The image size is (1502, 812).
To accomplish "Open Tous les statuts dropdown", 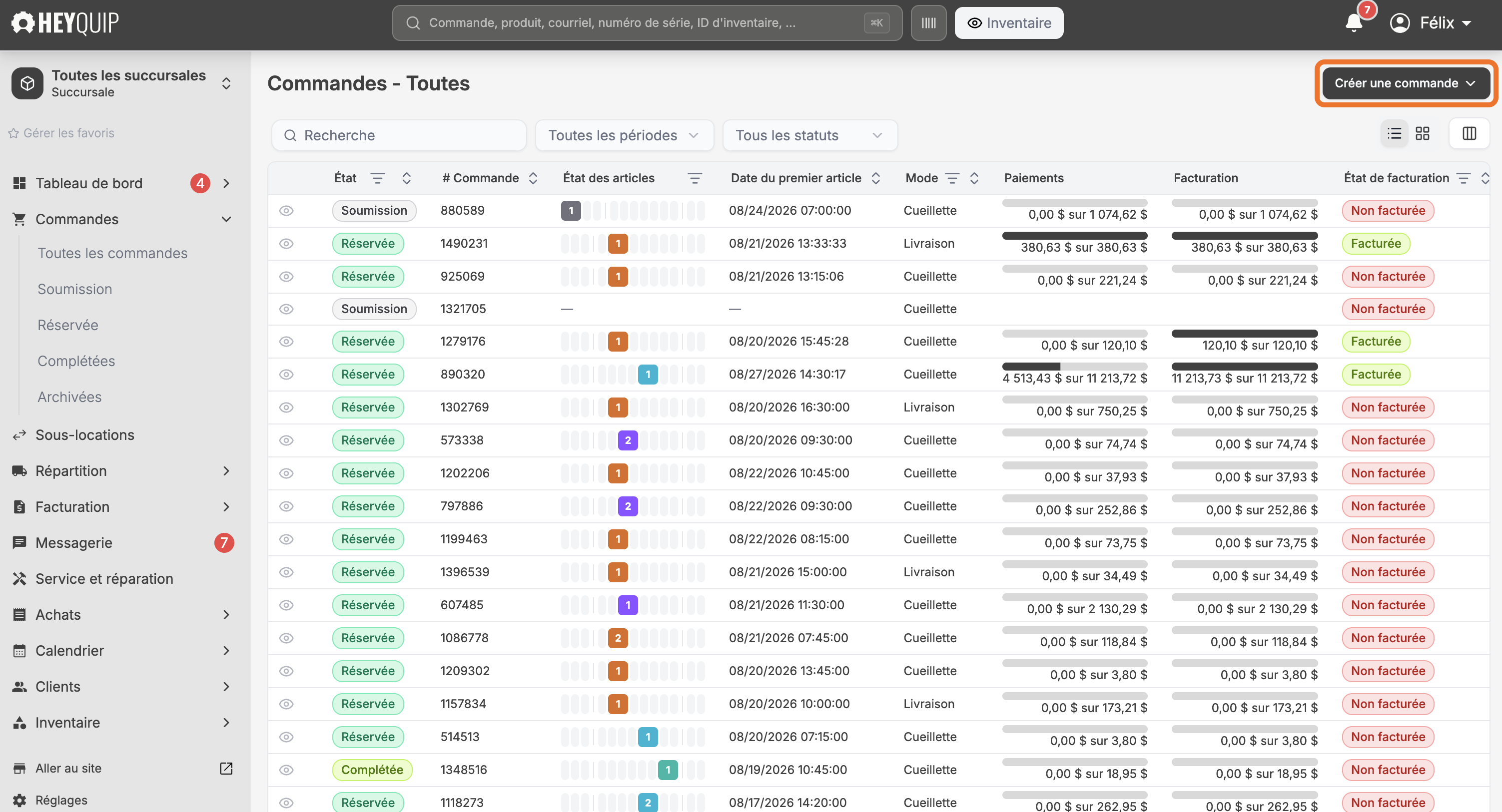I will coord(809,135).
